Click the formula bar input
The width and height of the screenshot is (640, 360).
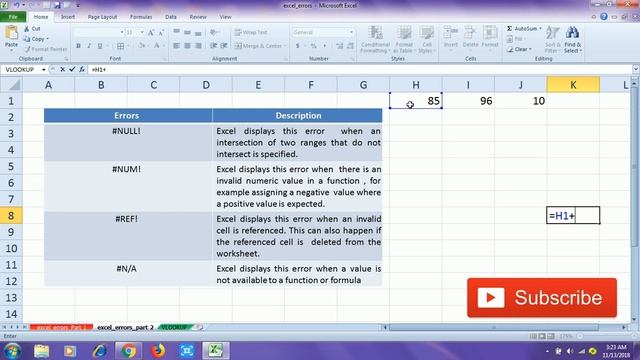[359, 70]
